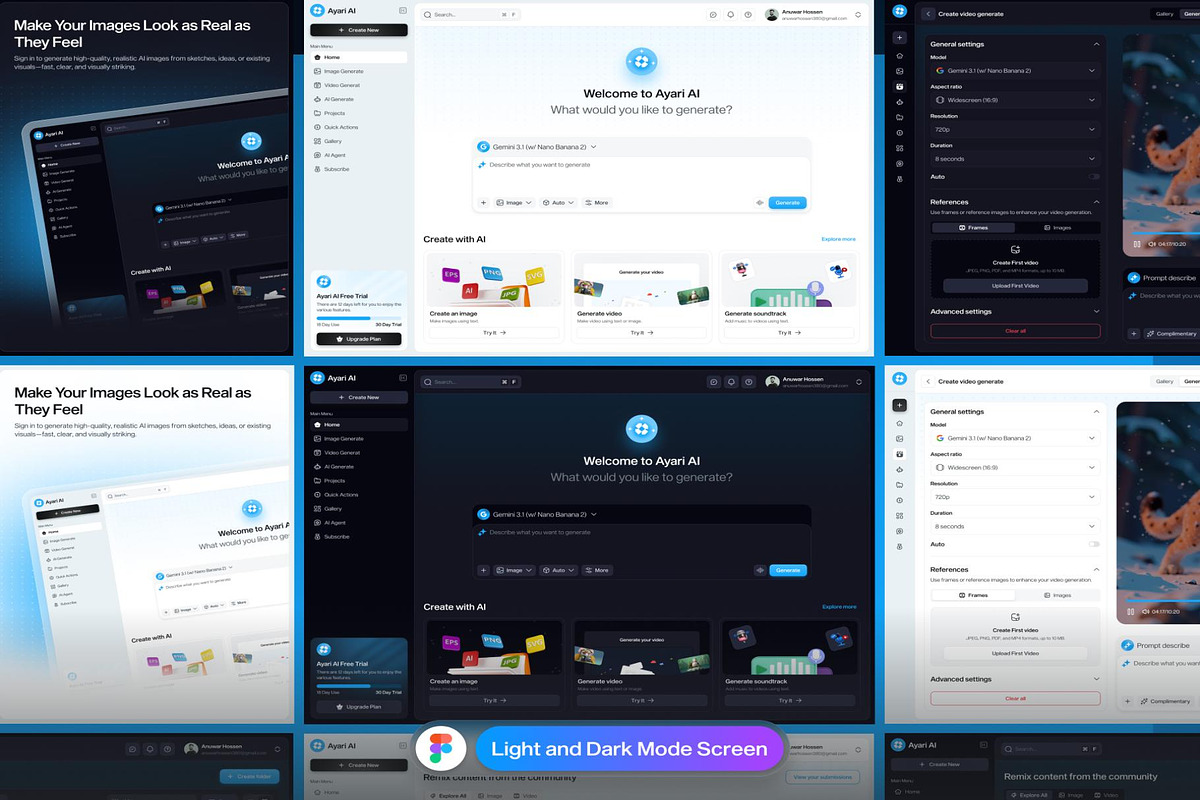The width and height of the screenshot is (1200, 800).
Task: Click Upload First Video in dark video screen
Action: (1015, 286)
